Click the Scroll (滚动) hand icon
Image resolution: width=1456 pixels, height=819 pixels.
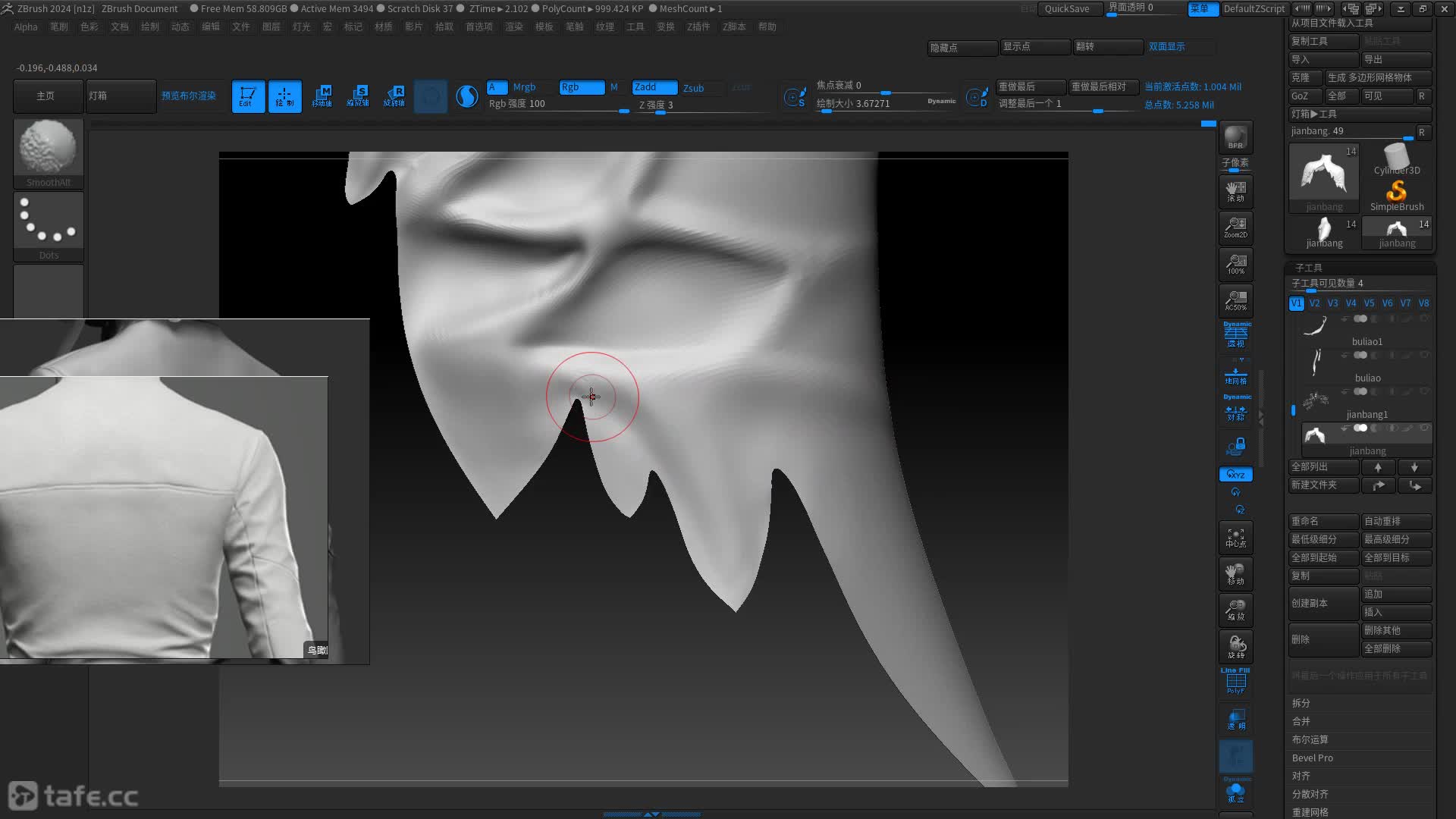pos(1235,192)
